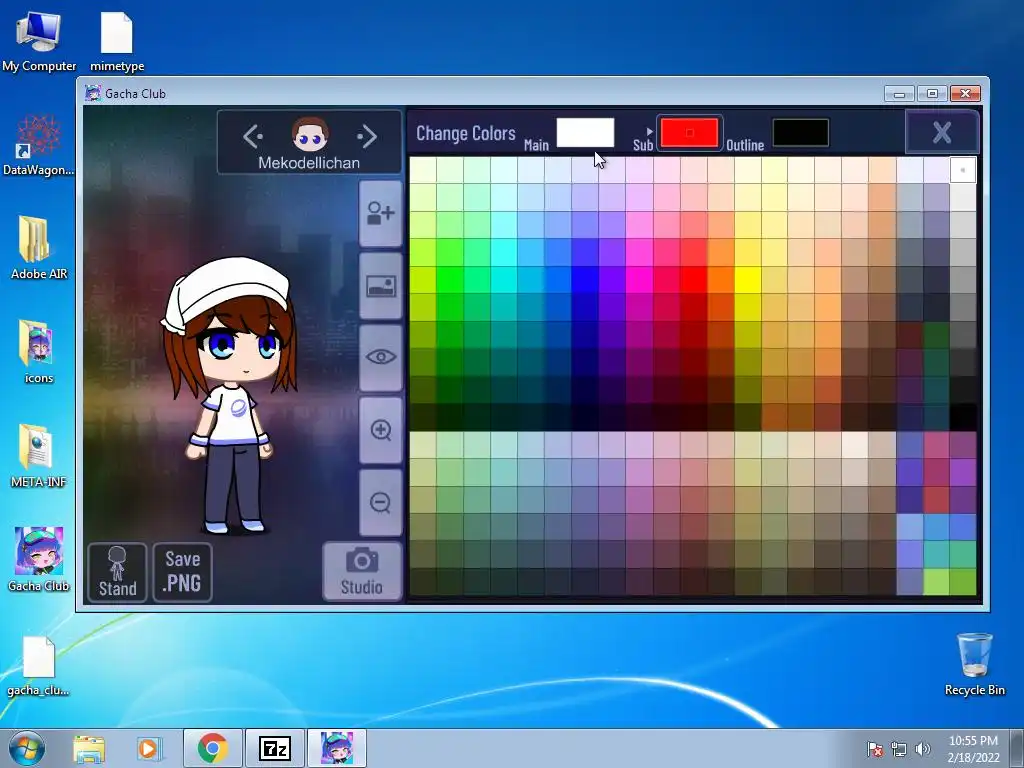Image resolution: width=1024 pixels, height=768 pixels.
Task: Pick the bright red palette swatch
Action: pos(693,280)
